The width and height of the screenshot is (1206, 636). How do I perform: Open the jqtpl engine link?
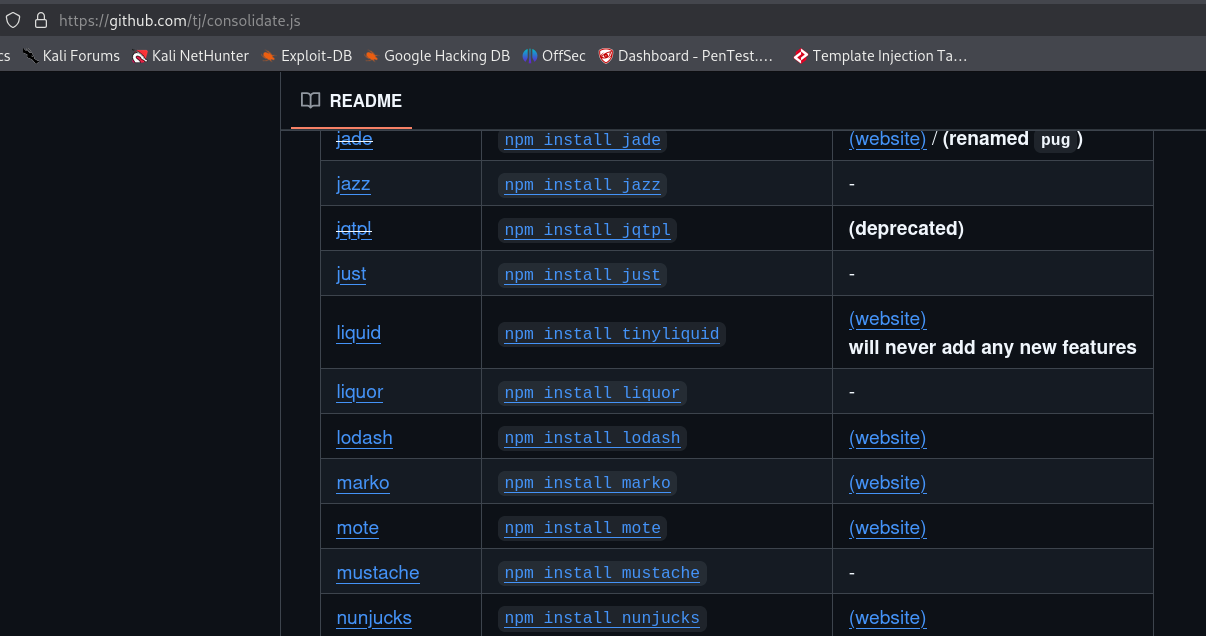(x=354, y=229)
